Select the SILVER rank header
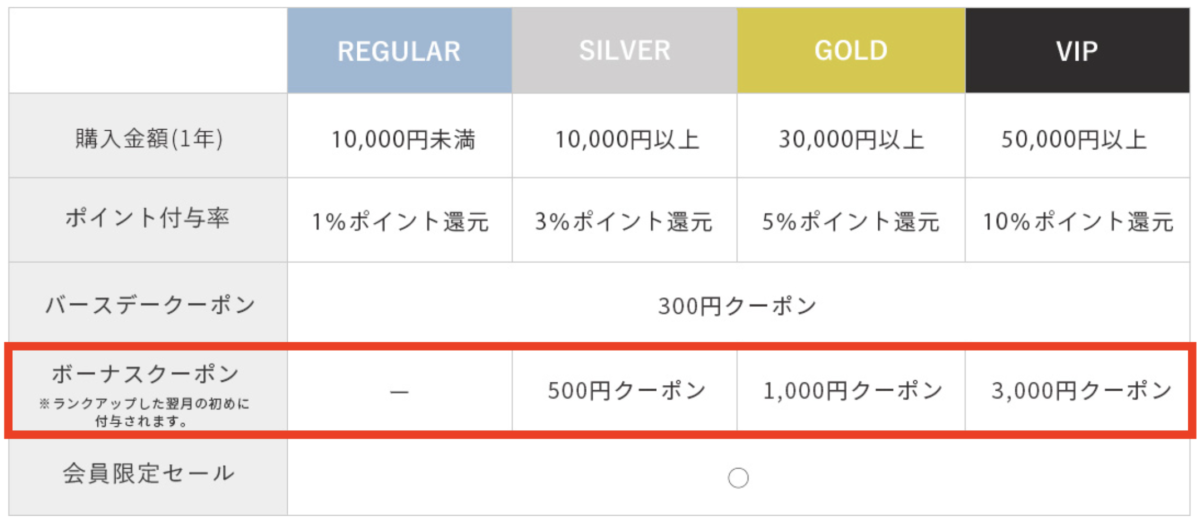 [x=625, y=51]
